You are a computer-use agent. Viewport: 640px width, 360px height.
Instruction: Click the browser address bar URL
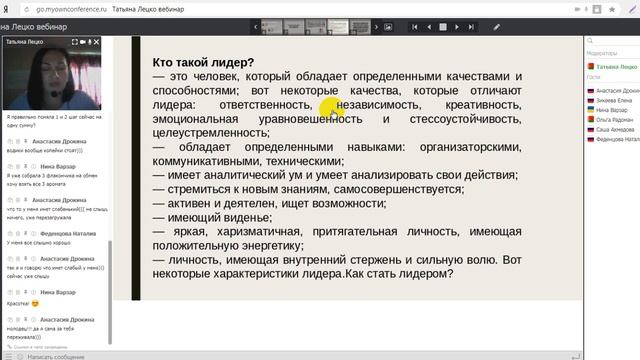click(71, 9)
